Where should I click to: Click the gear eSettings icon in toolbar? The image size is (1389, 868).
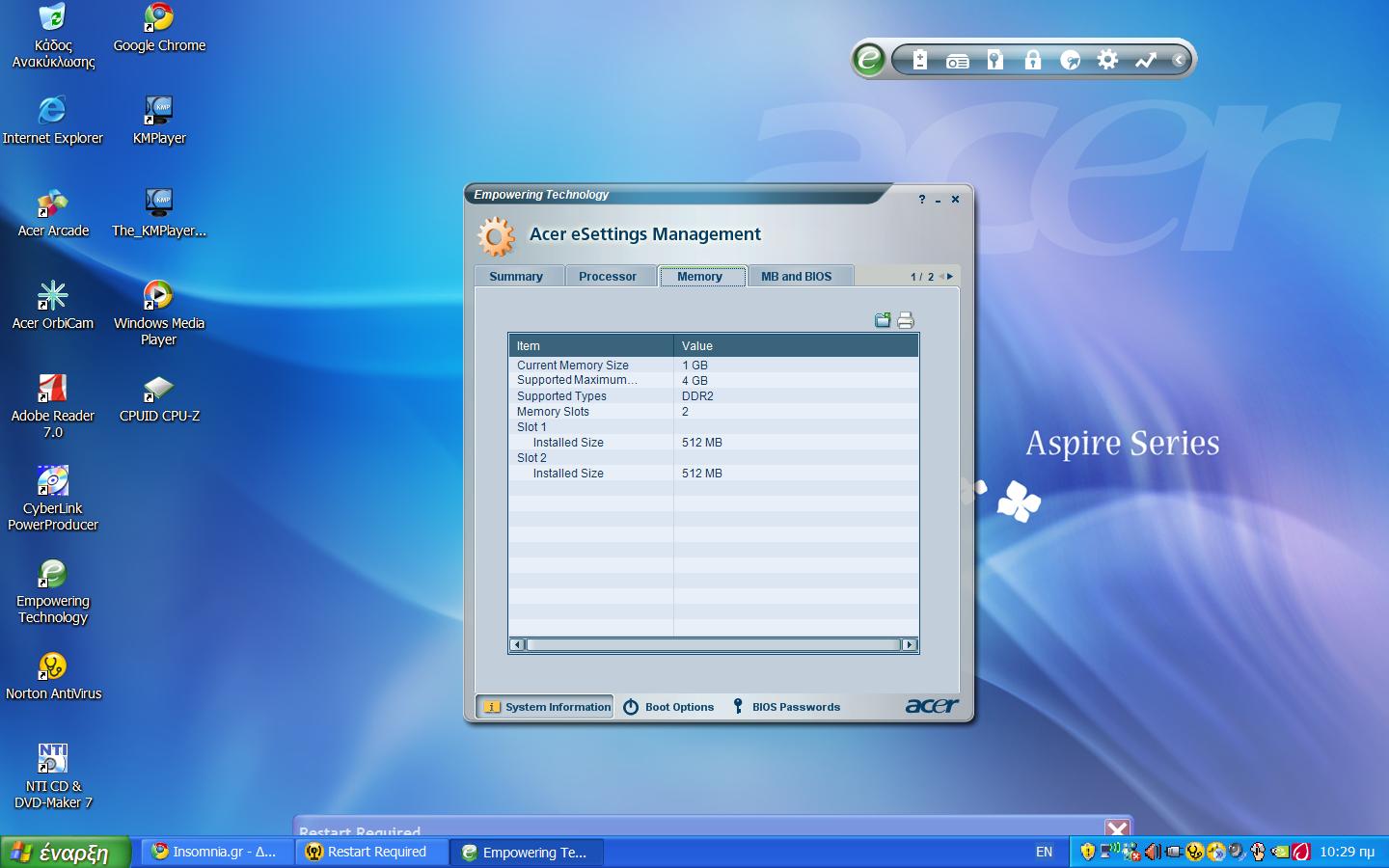1107,60
